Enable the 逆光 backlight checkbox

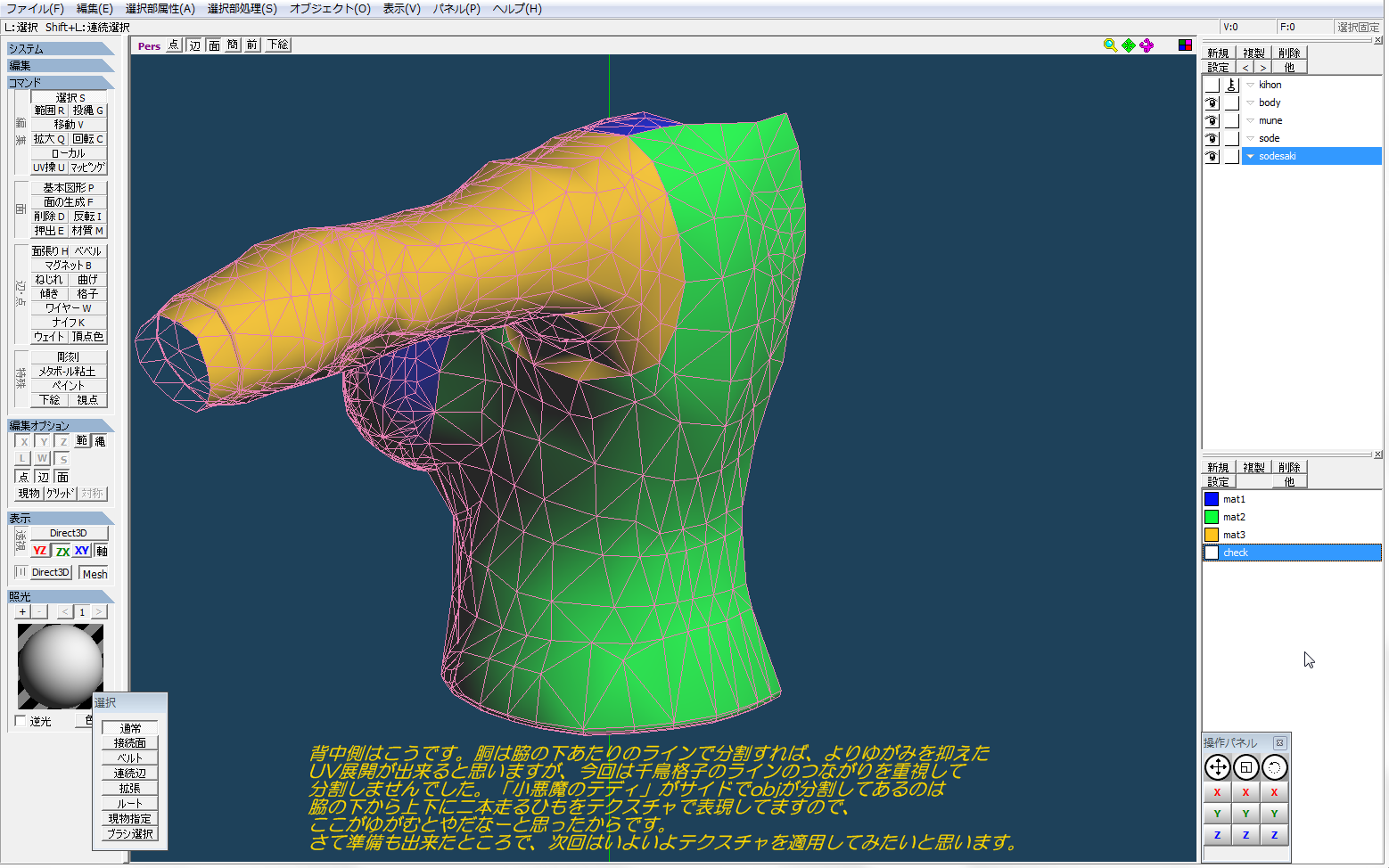tap(21, 721)
